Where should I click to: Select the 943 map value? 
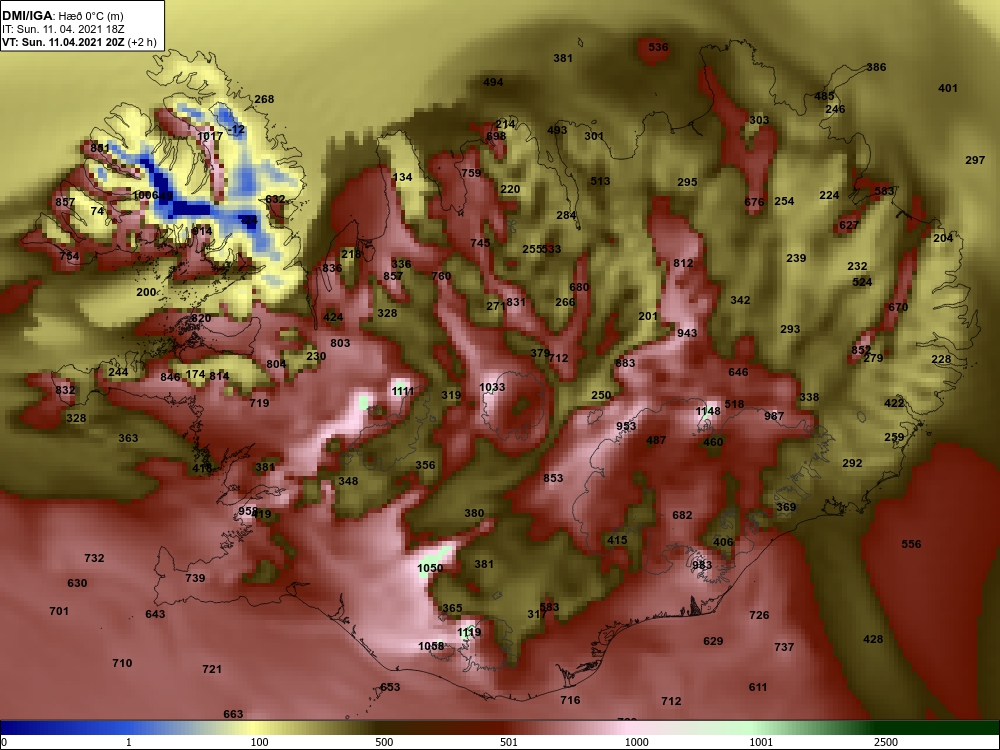[687, 334]
